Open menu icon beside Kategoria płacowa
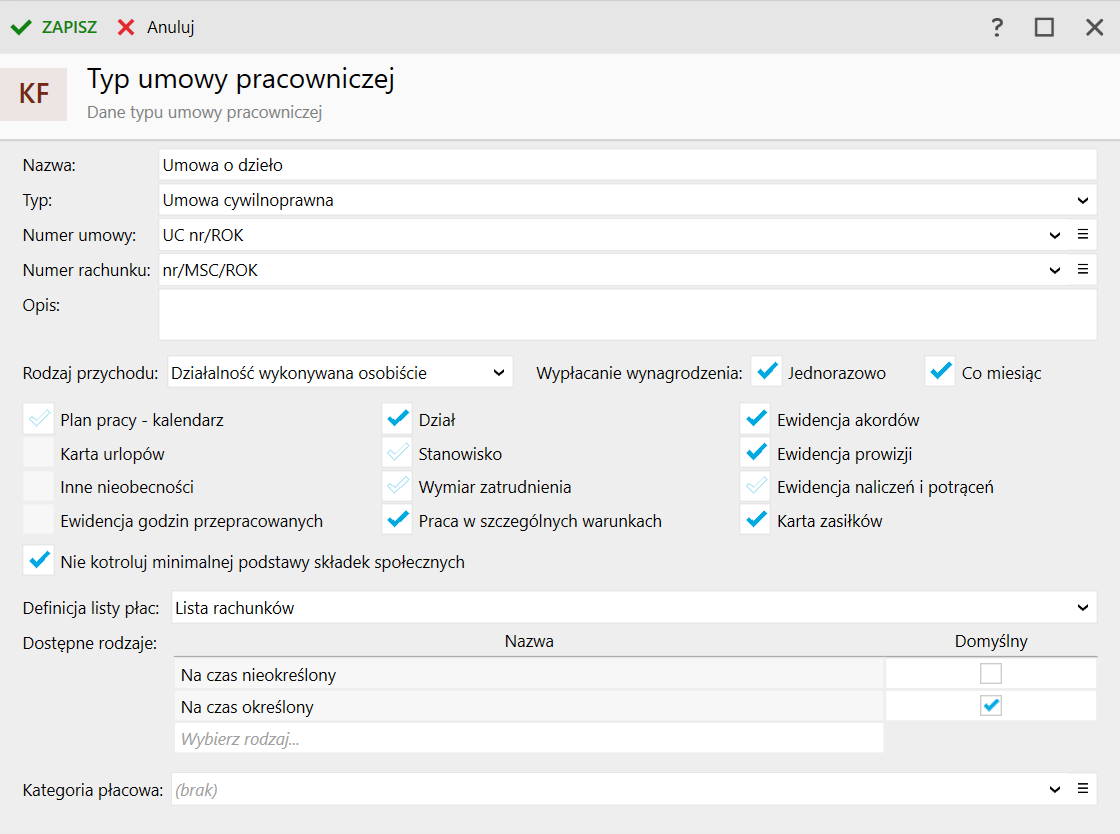The image size is (1120, 834). click(x=1082, y=789)
